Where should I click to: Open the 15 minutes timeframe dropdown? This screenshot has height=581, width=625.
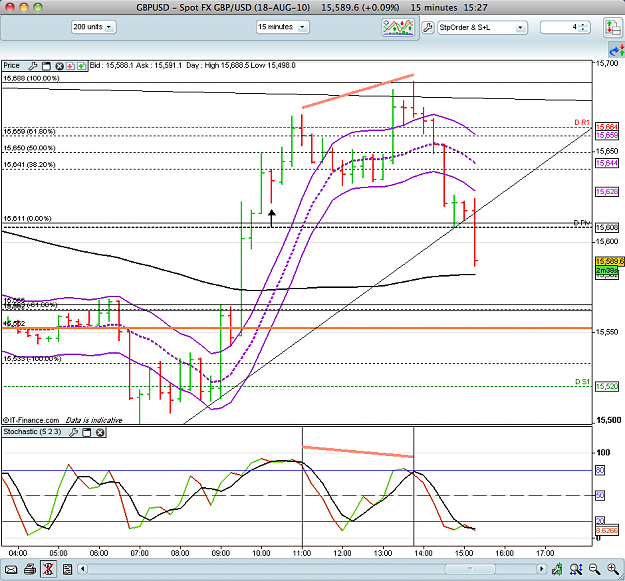point(283,27)
